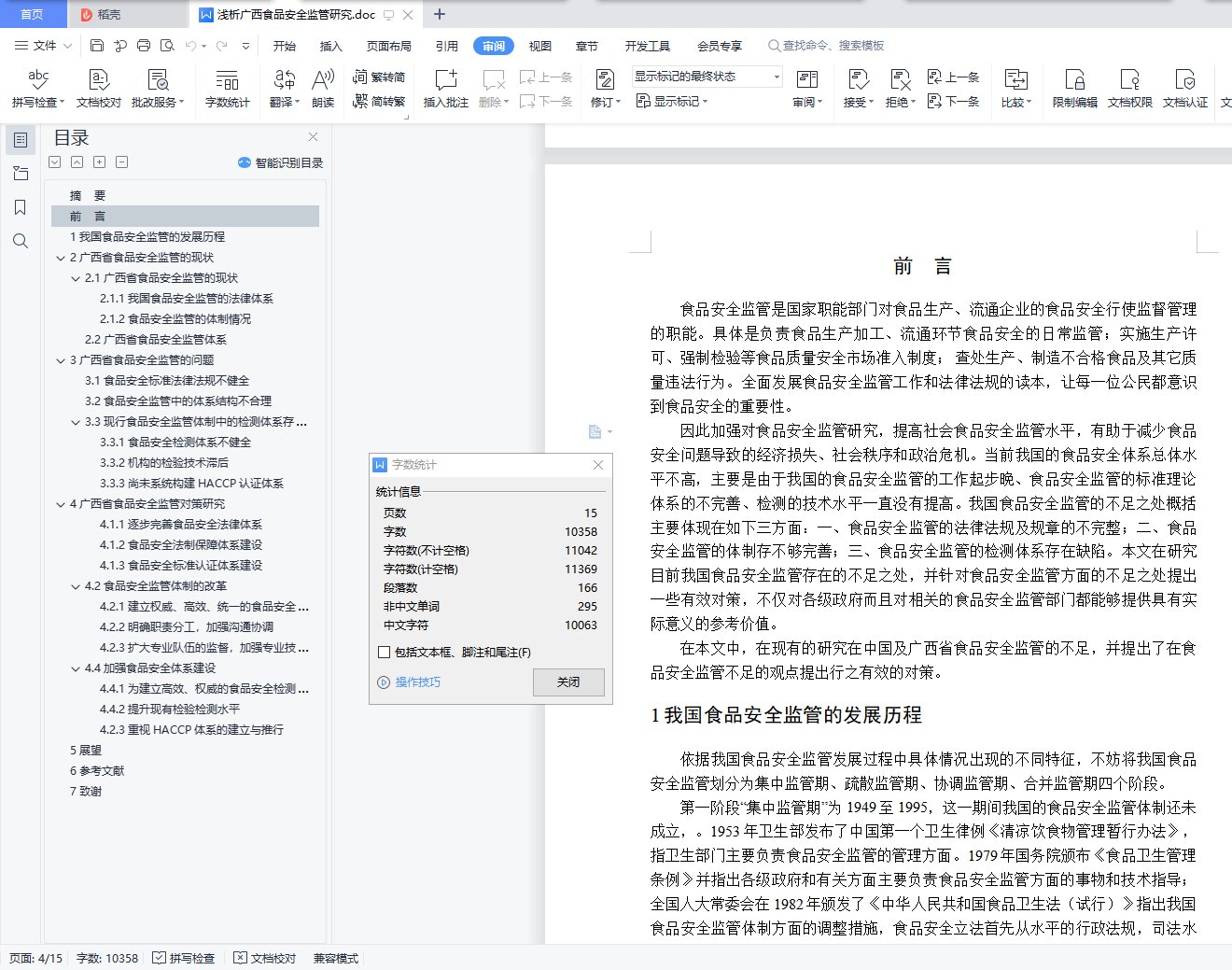Image resolution: width=1232 pixels, height=970 pixels.
Task: Select the 目录 outline sidebar icon
Action: (21, 140)
